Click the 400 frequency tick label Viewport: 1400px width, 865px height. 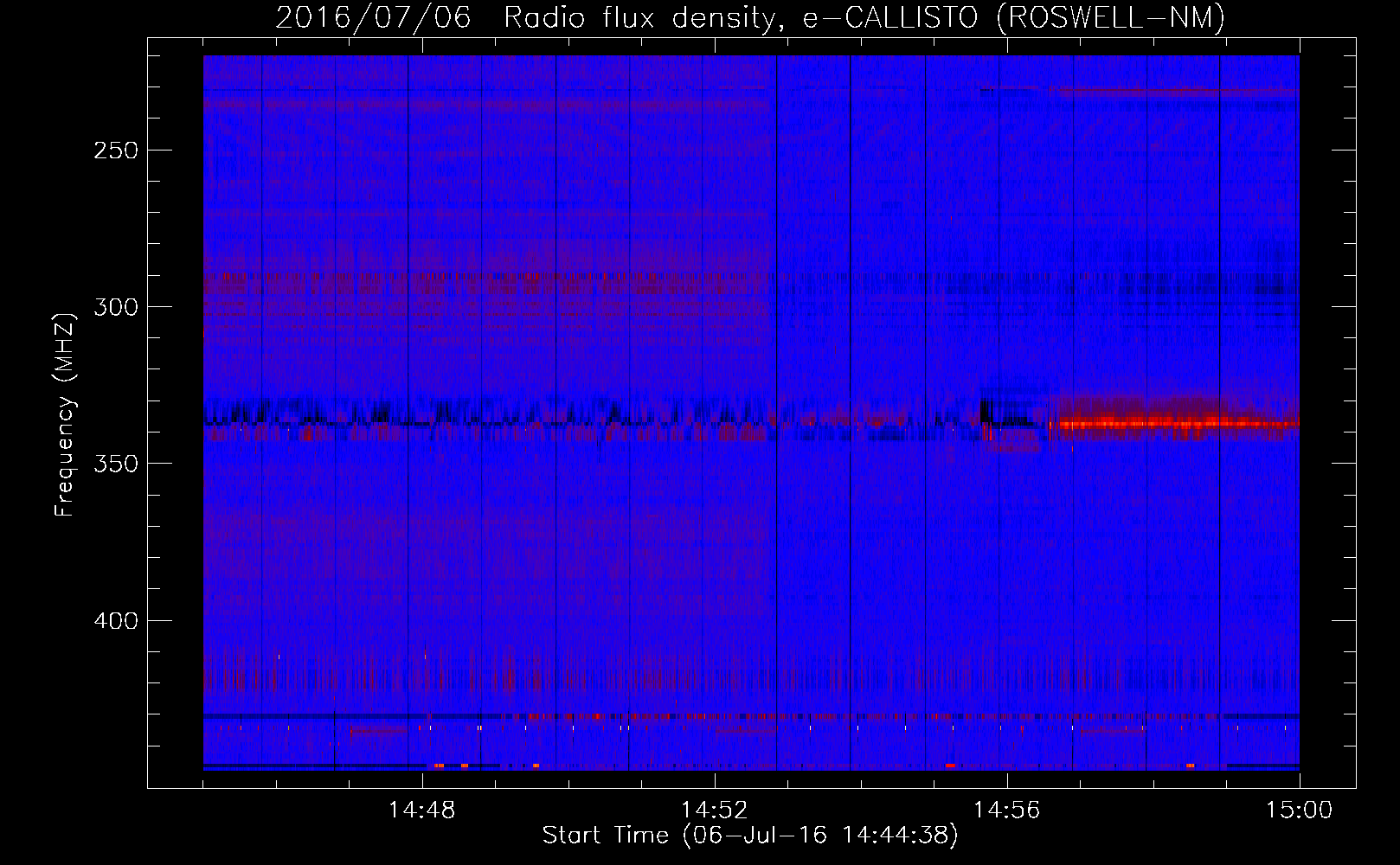(x=114, y=621)
